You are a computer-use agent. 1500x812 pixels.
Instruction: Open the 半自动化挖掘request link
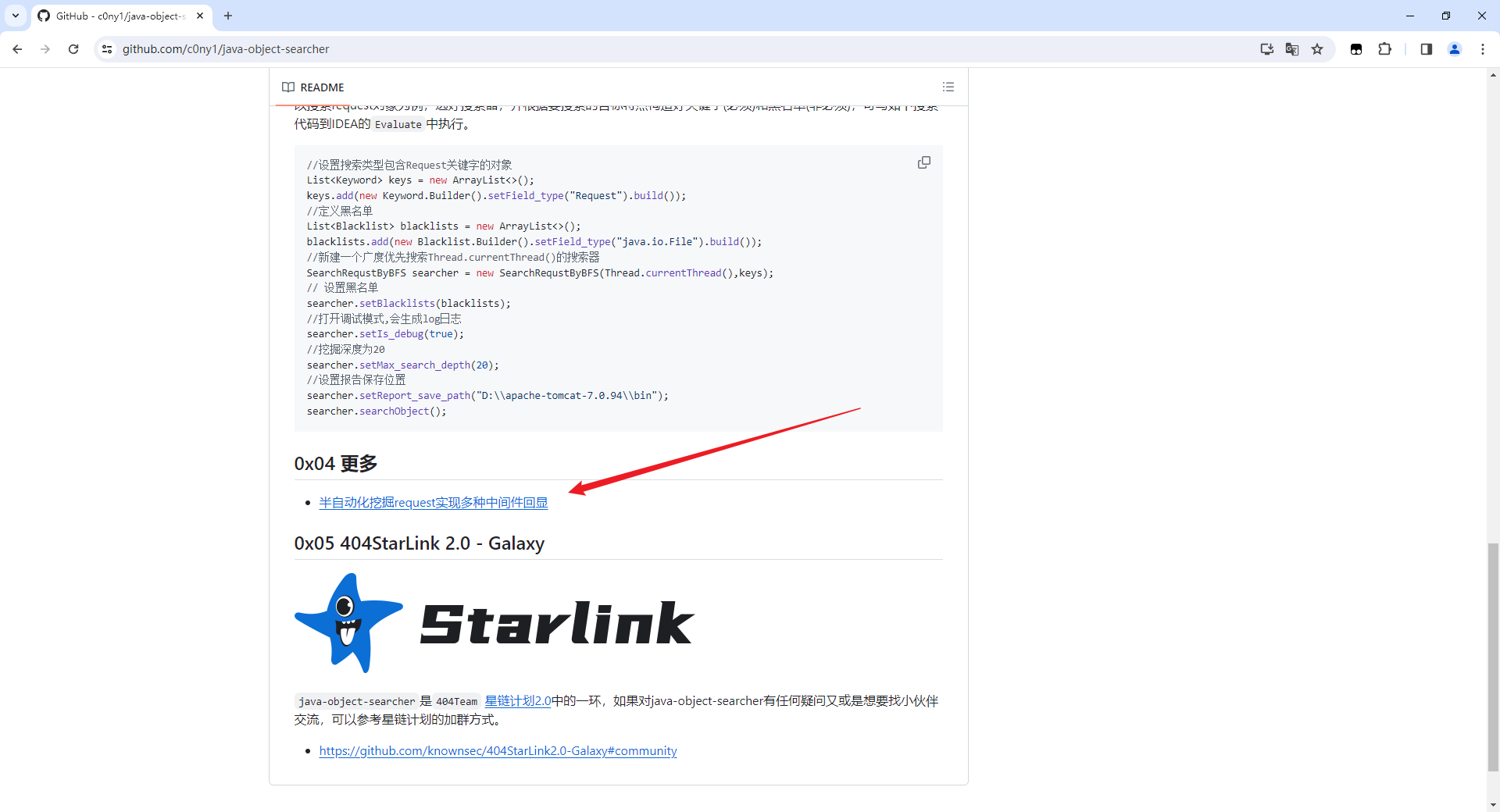click(433, 503)
